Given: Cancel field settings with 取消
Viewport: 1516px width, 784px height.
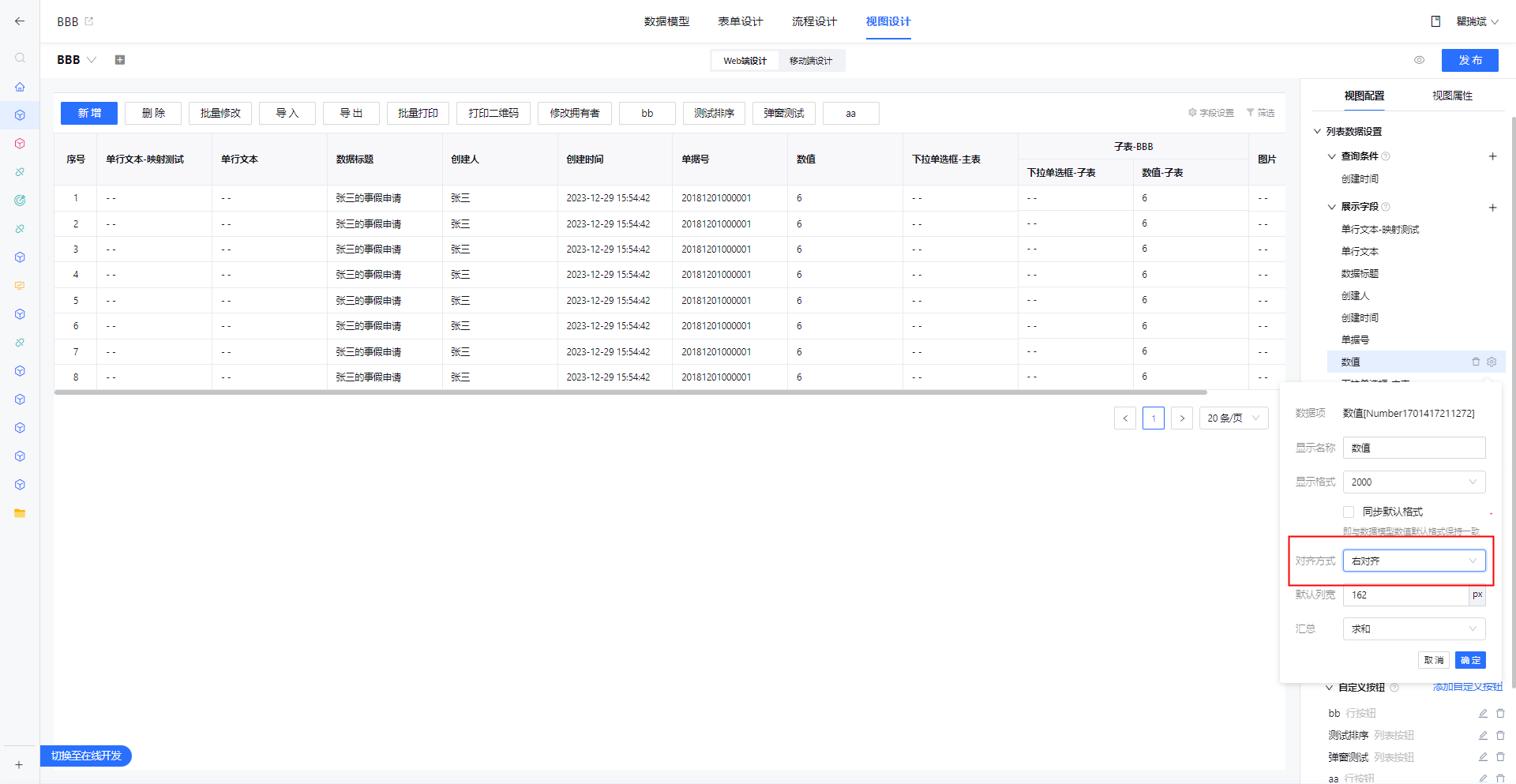Looking at the screenshot, I should coord(1434,660).
